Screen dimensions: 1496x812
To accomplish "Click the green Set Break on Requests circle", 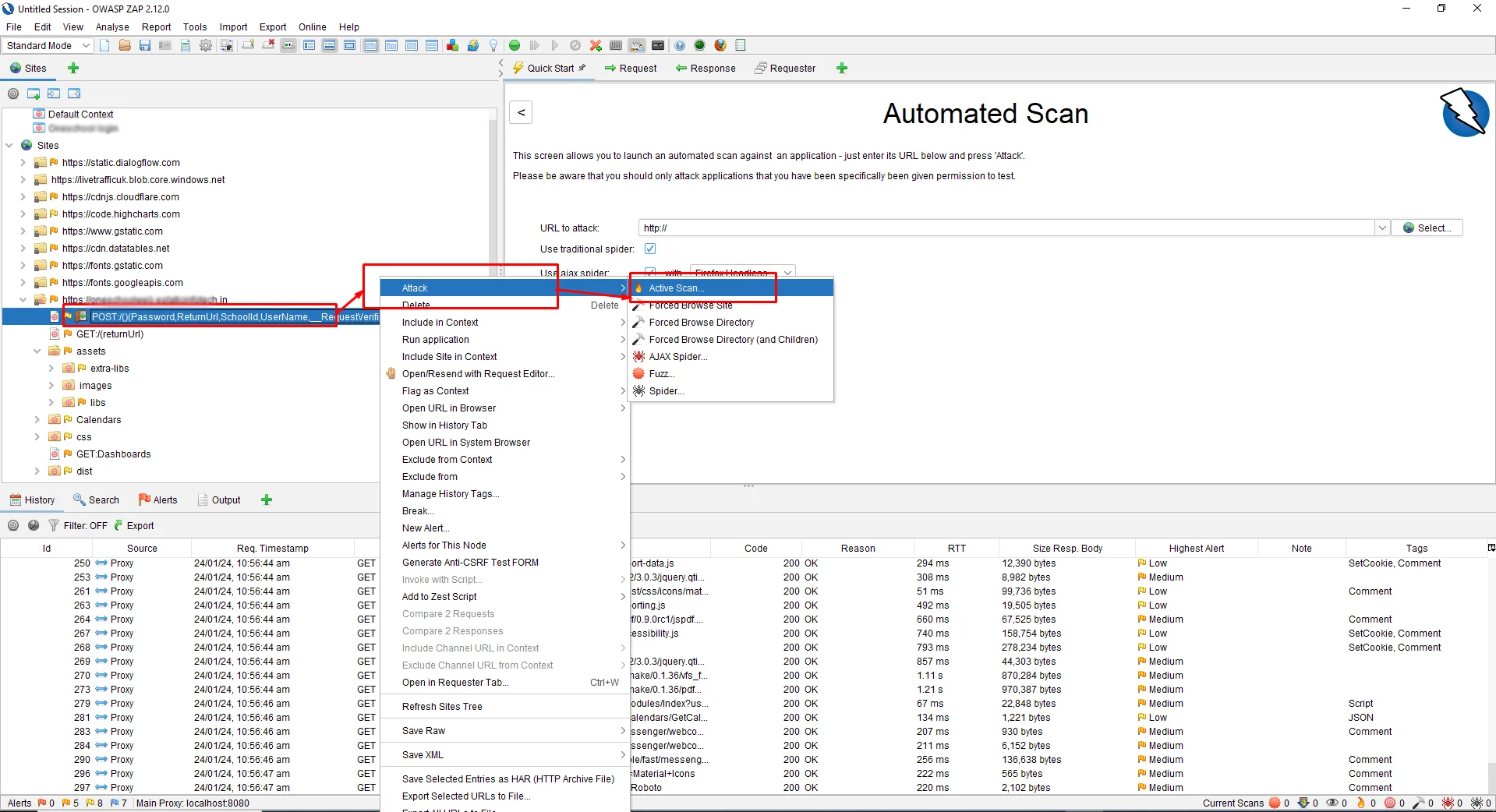I will (x=515, y=45).
